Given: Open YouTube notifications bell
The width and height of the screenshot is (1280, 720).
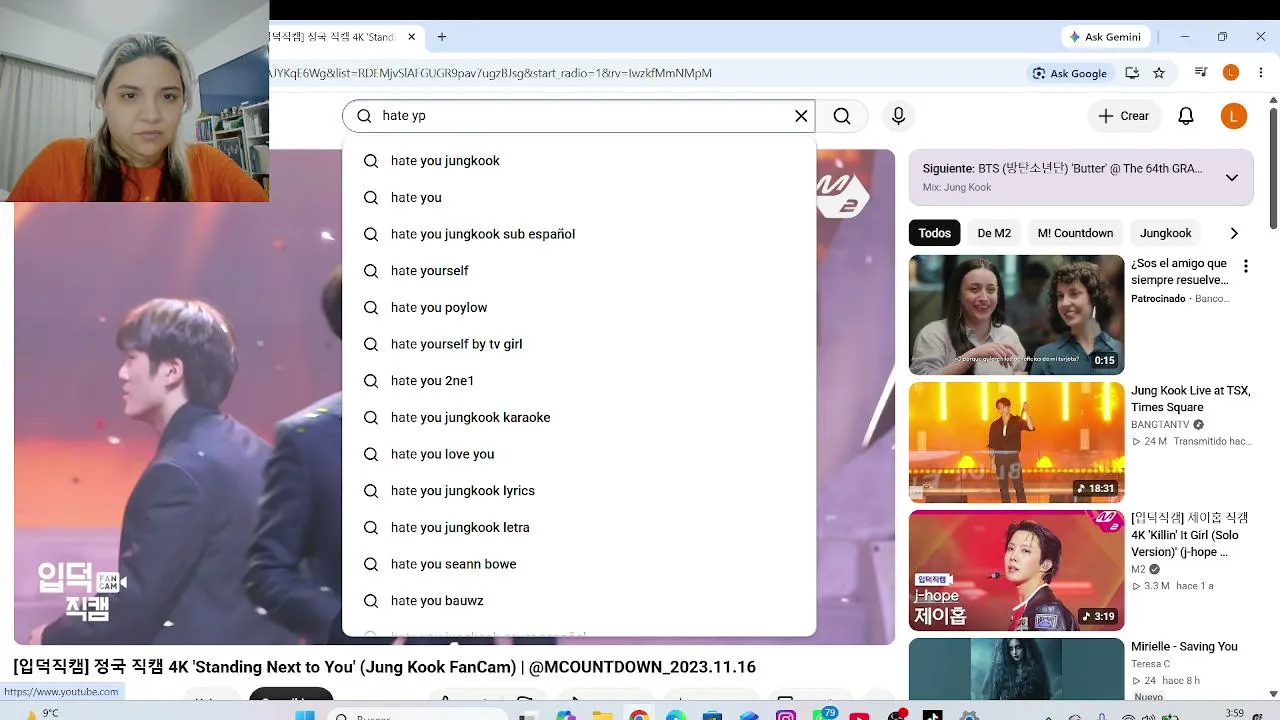Looking at the screenshot, I should 1186,116.
